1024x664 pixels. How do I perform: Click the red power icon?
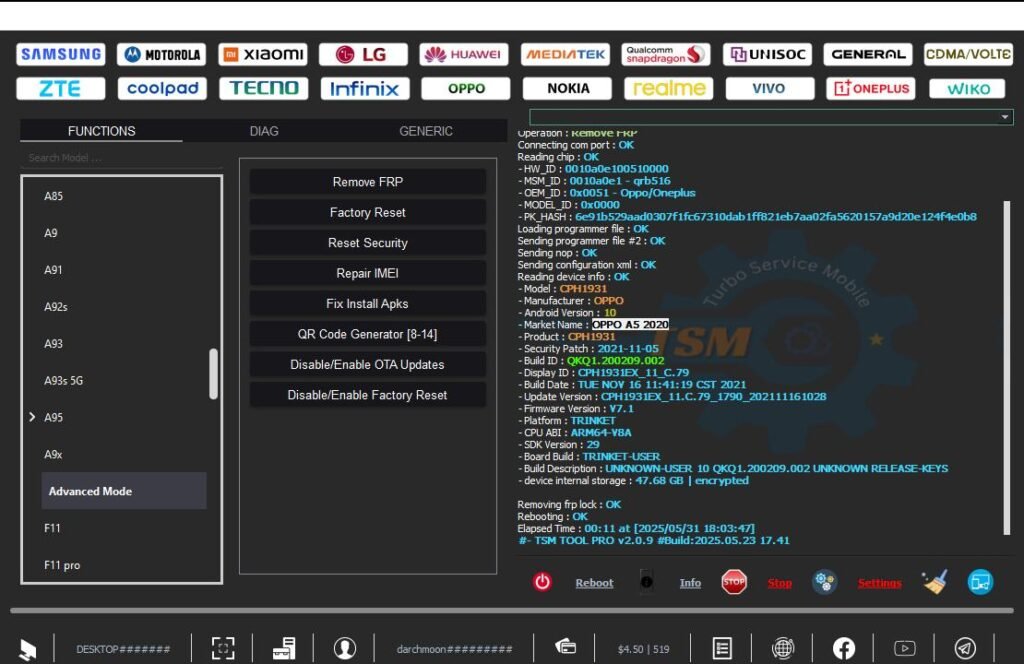tap(542, 582)
